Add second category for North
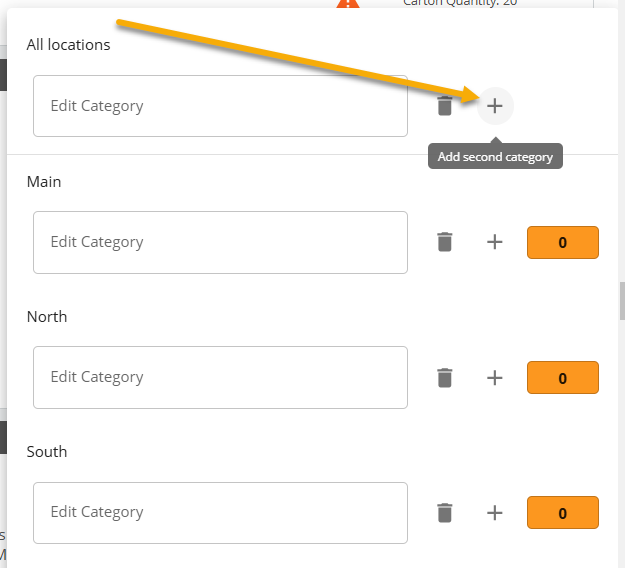625x568 pixels. 495,377
